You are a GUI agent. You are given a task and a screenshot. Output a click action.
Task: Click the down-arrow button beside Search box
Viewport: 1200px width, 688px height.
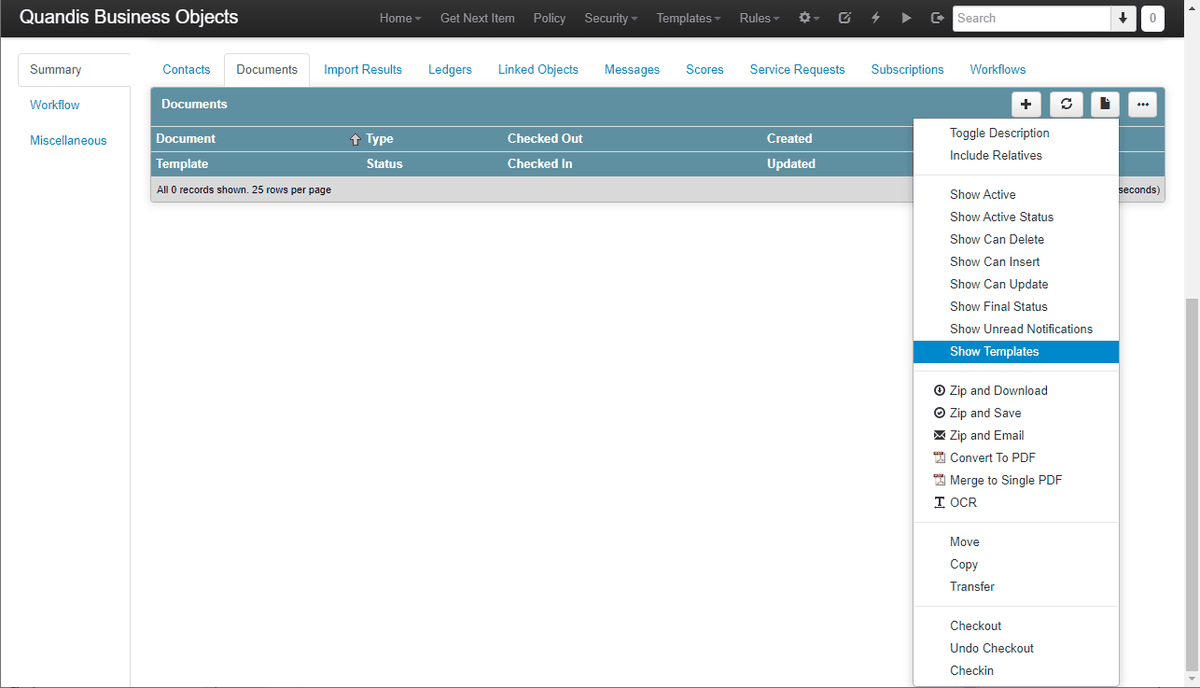(1123, 18)
